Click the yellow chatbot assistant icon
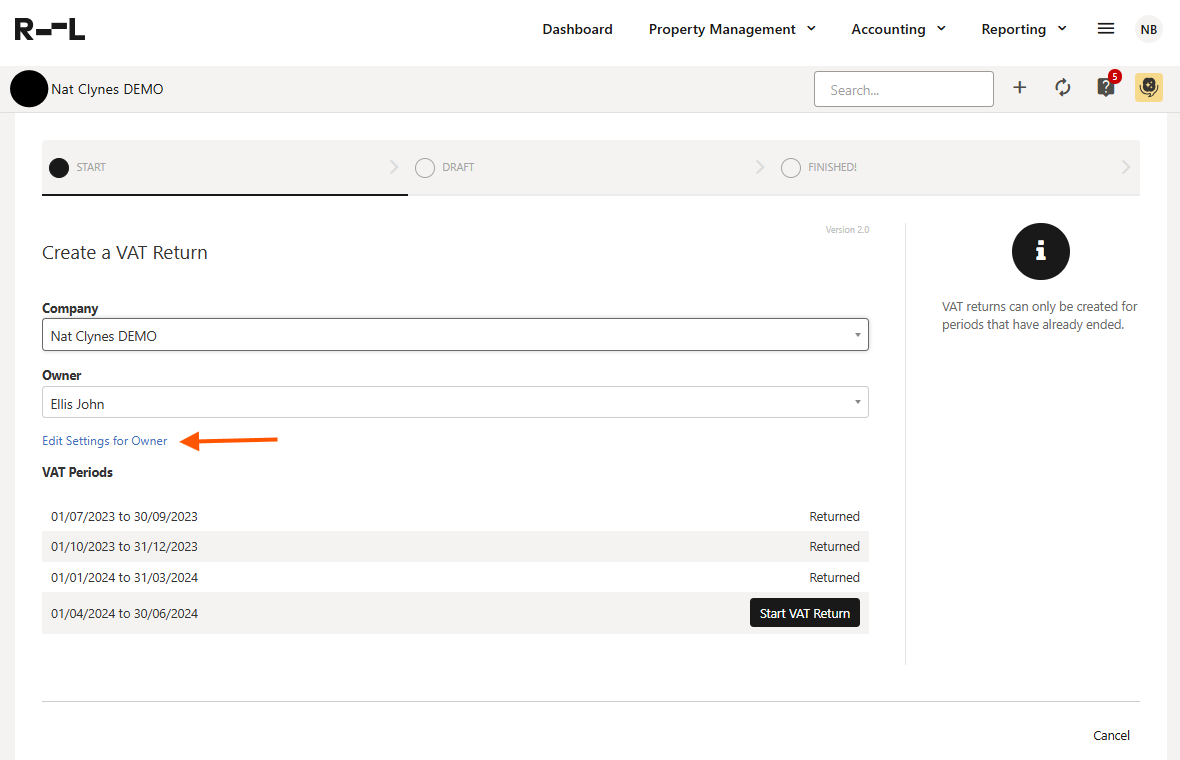Screen dimensions: 1180x760 coord(1149,88)
